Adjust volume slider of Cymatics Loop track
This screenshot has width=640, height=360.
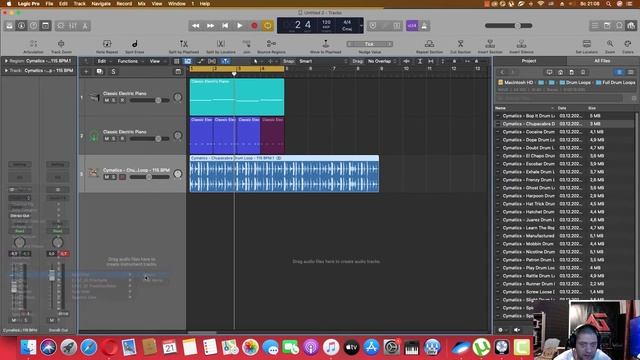coord(149,177)
